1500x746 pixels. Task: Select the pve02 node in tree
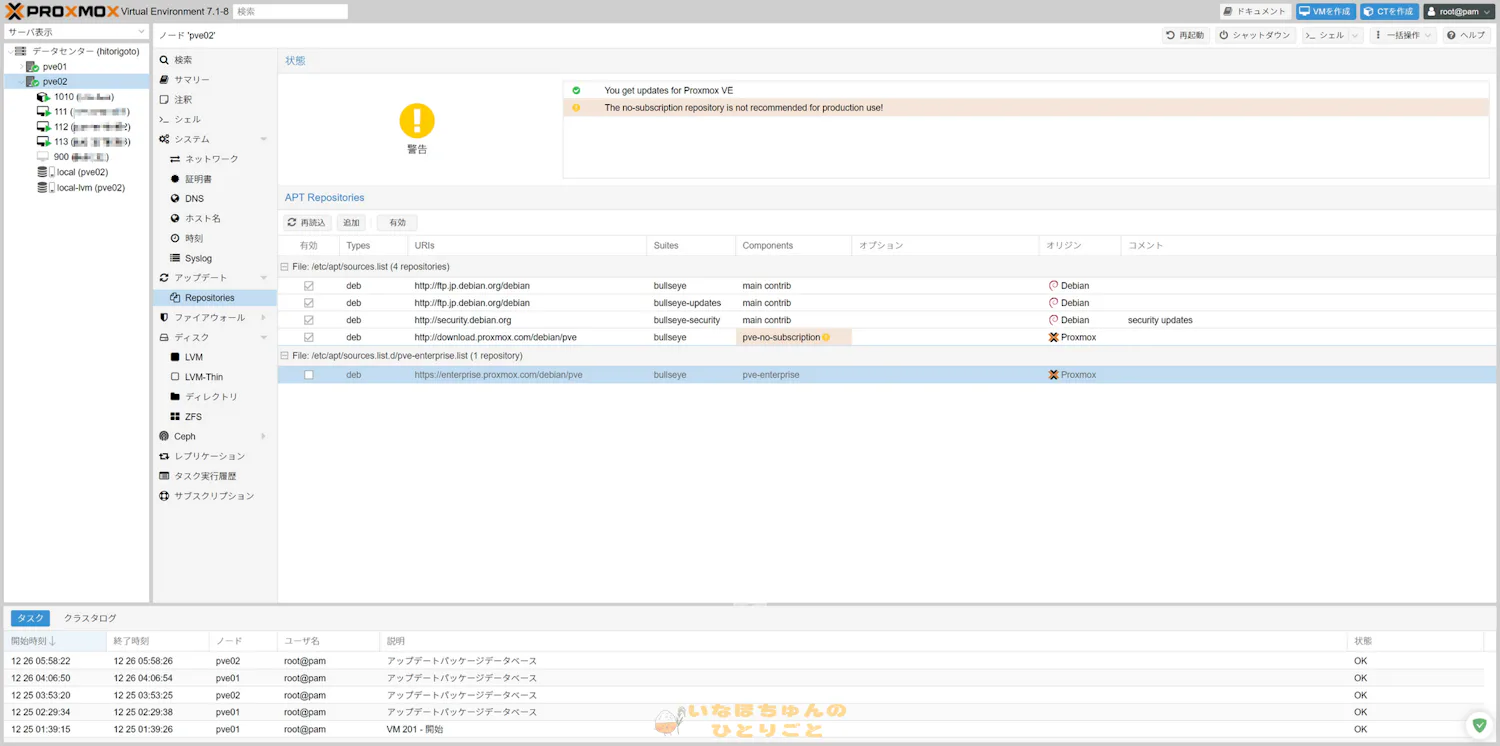click(76, 82)
